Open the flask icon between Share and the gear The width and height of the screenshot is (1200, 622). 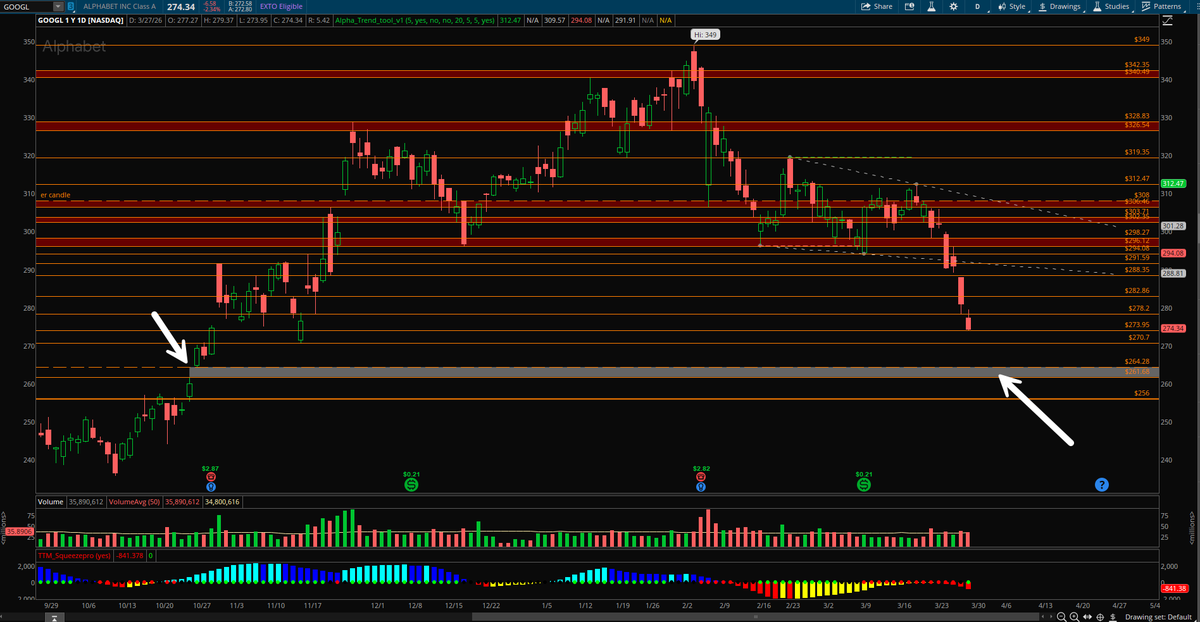(931, 6)
